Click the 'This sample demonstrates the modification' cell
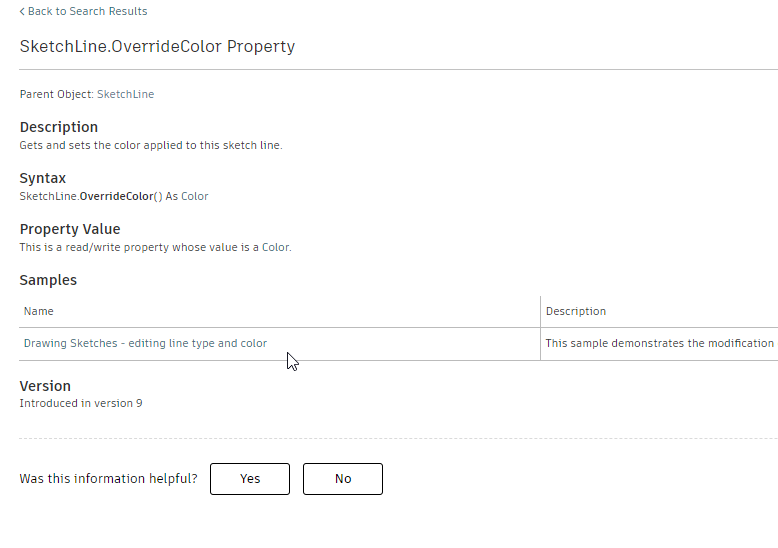Viewport: 778px width, 548px height. coord(659,343)
